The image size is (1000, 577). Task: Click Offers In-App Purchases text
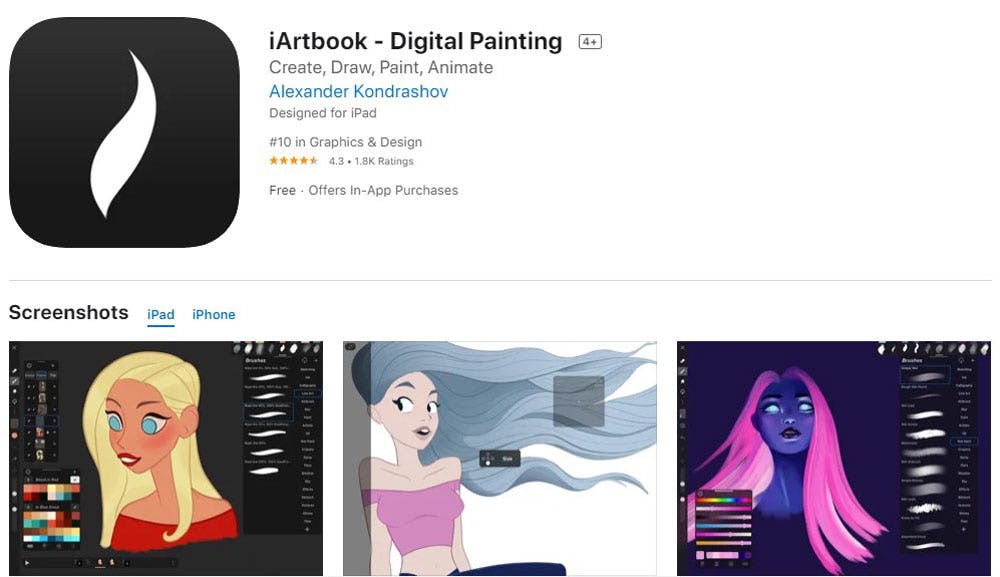pos(383,190)
